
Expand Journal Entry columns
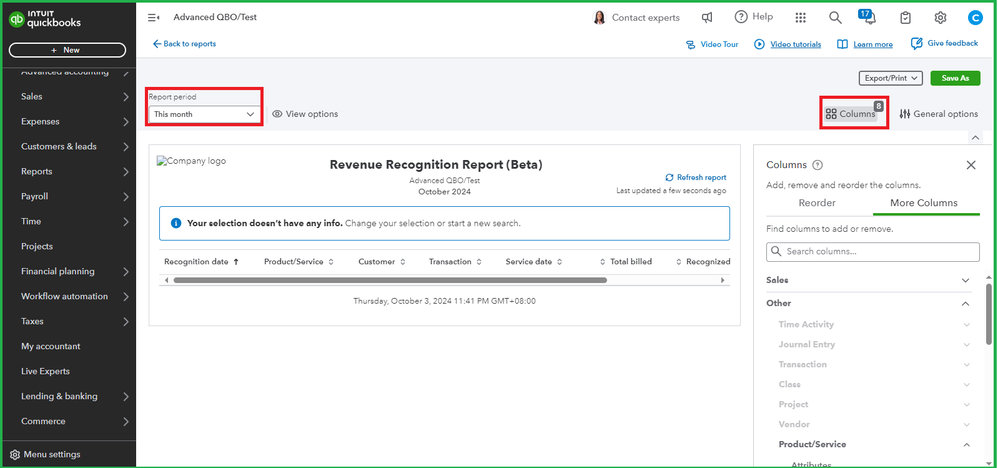coord(967,344)
